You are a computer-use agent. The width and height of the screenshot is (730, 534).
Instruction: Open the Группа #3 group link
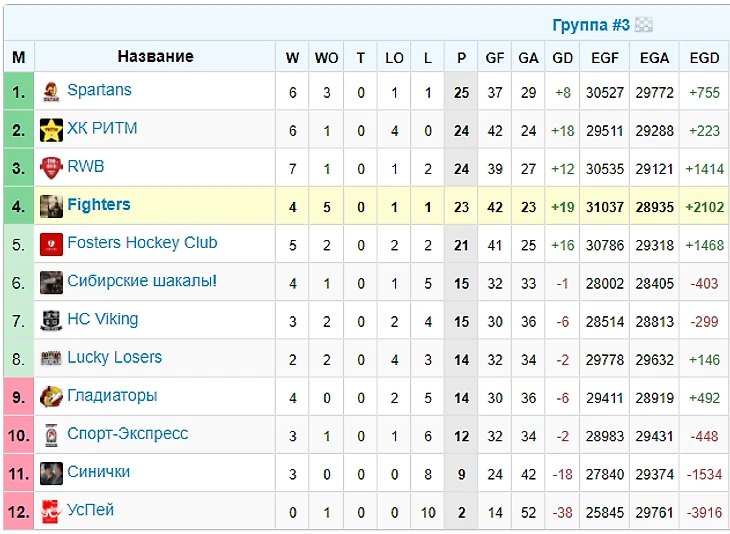coord(591,25)
